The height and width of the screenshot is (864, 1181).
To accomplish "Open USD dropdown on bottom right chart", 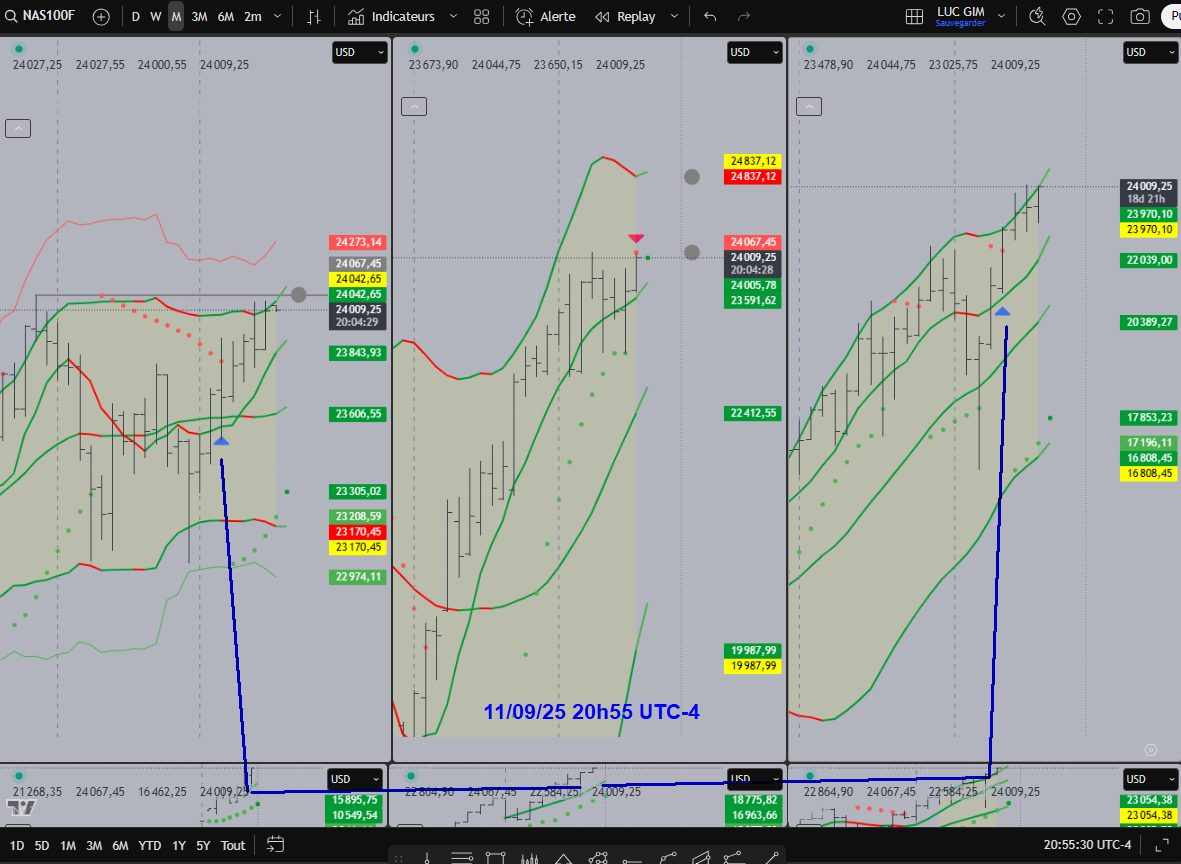I will pyautogui.click(x=1151, y=779).
